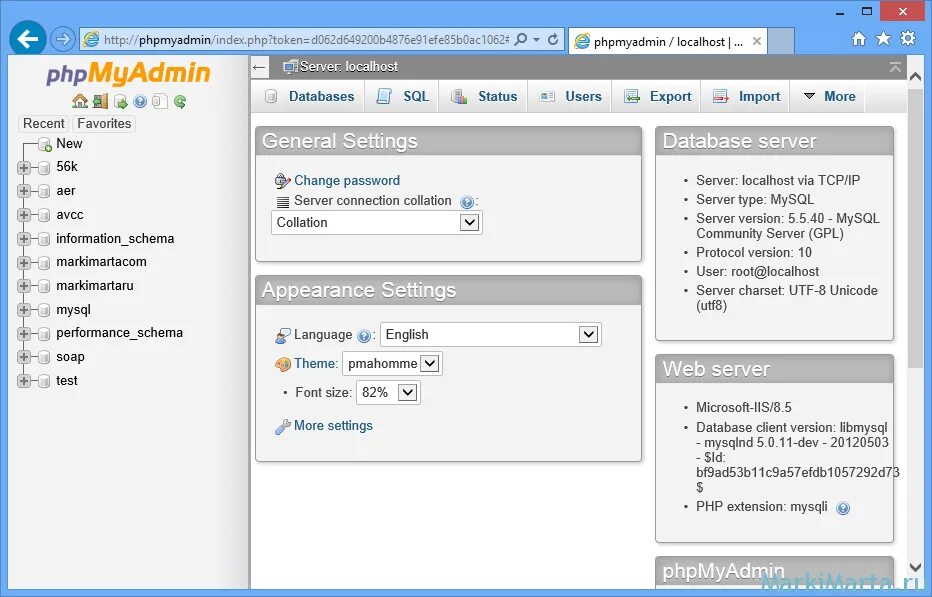Click the Server: localhost breadcrumb link
The height and width of the screenshot is (597, 932).
pyautogui.click(x=348, y=67)
